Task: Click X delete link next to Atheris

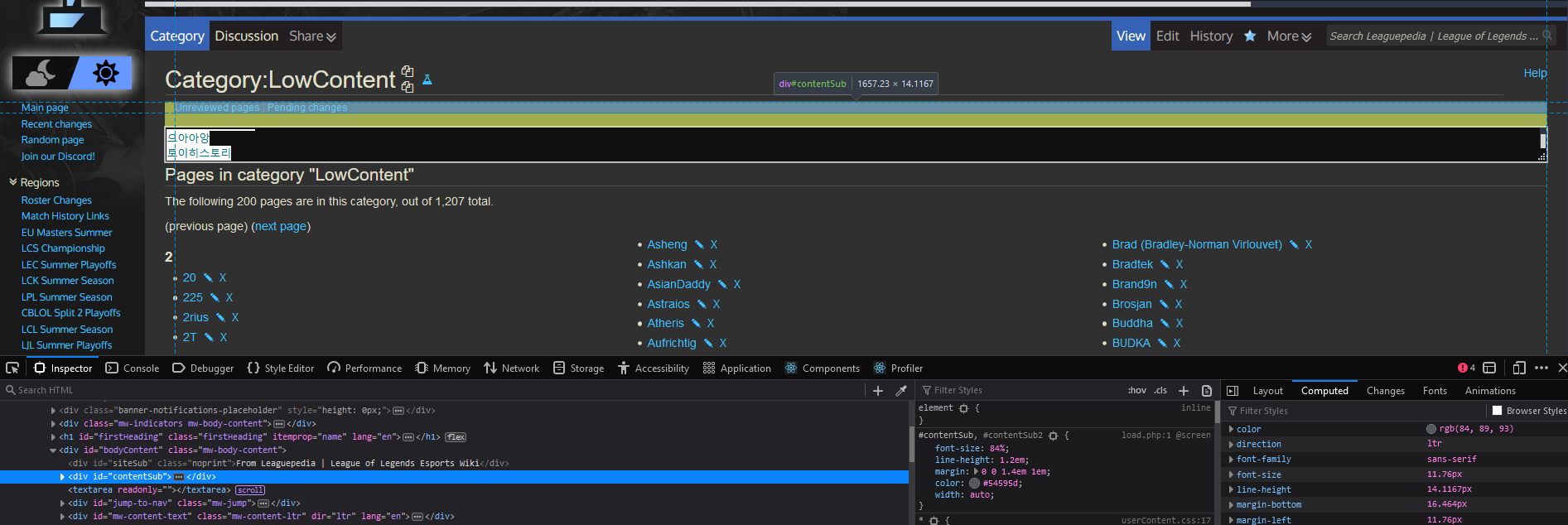Action: pyautogui.click(x=711, y=323)
